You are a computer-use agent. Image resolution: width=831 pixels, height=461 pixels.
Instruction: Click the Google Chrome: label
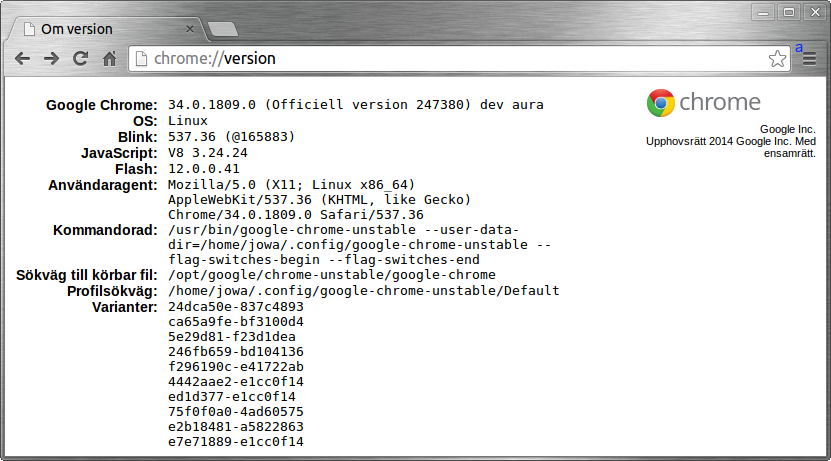click(x=102, y=105)
